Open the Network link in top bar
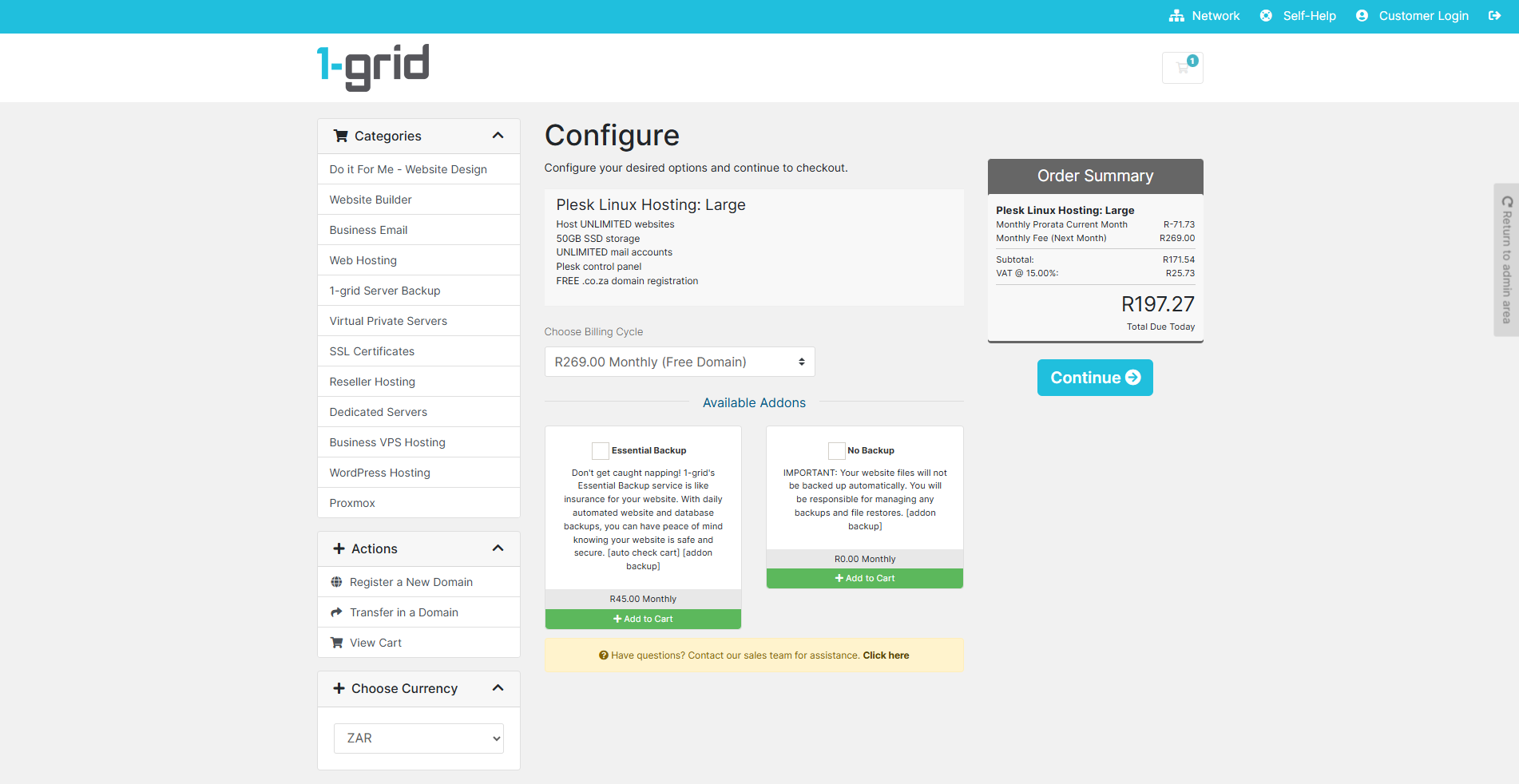Screen dimensions: 1519x784 click(x=1216, y=16)
